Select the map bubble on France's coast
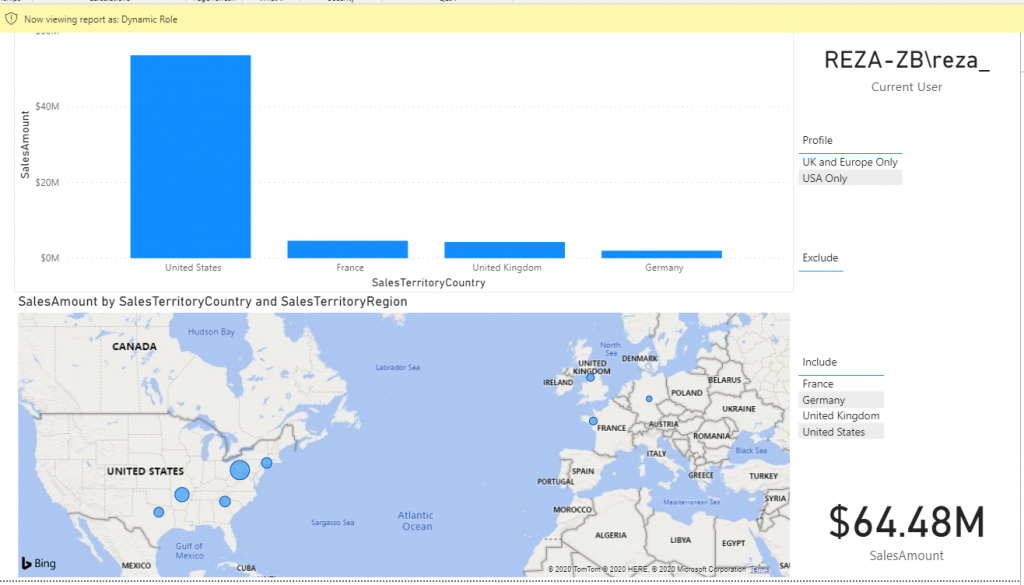This screenshot has width=1024, height=585. pyautogui.click(x=593, y=421)
